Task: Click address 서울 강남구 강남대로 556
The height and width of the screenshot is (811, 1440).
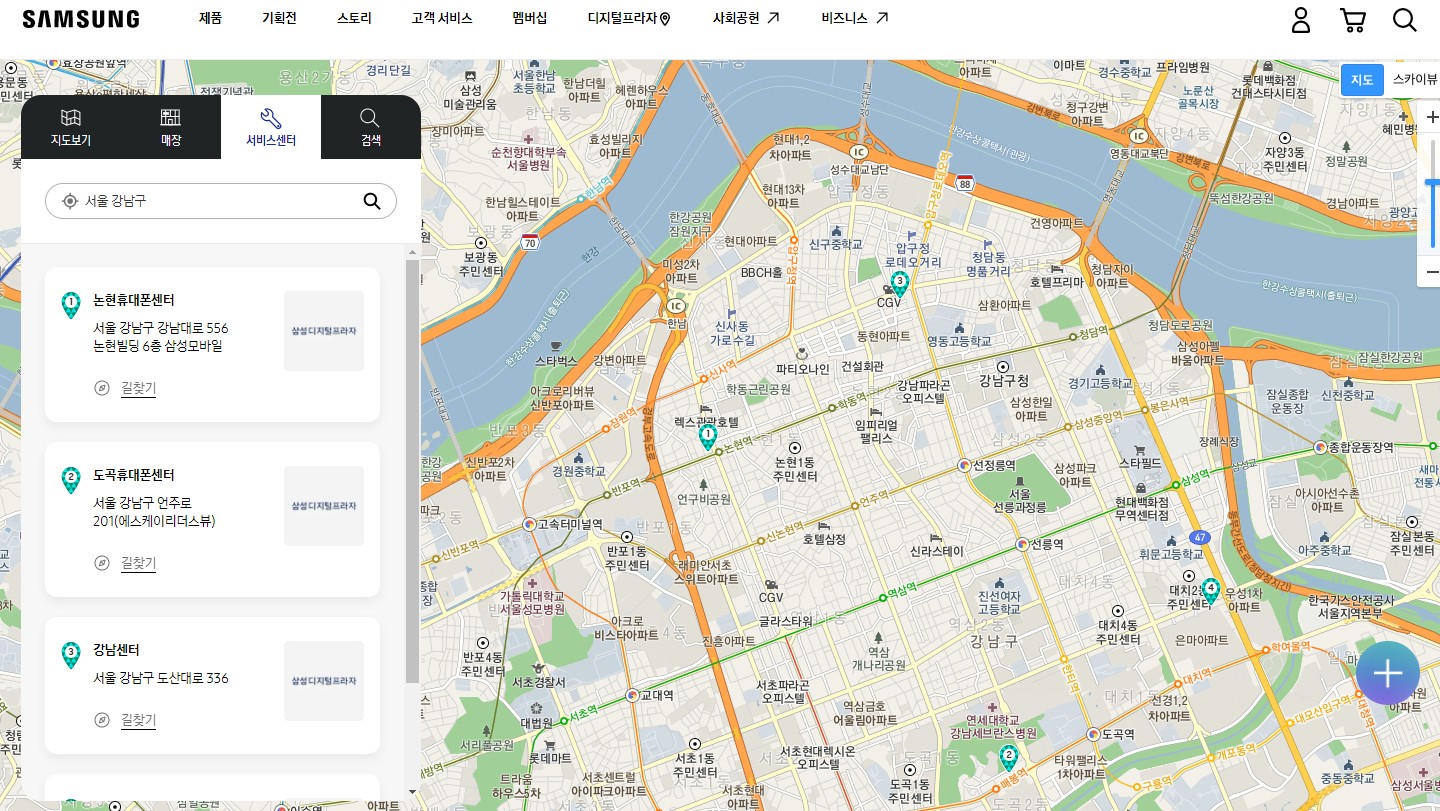Action: pos(161,328)
